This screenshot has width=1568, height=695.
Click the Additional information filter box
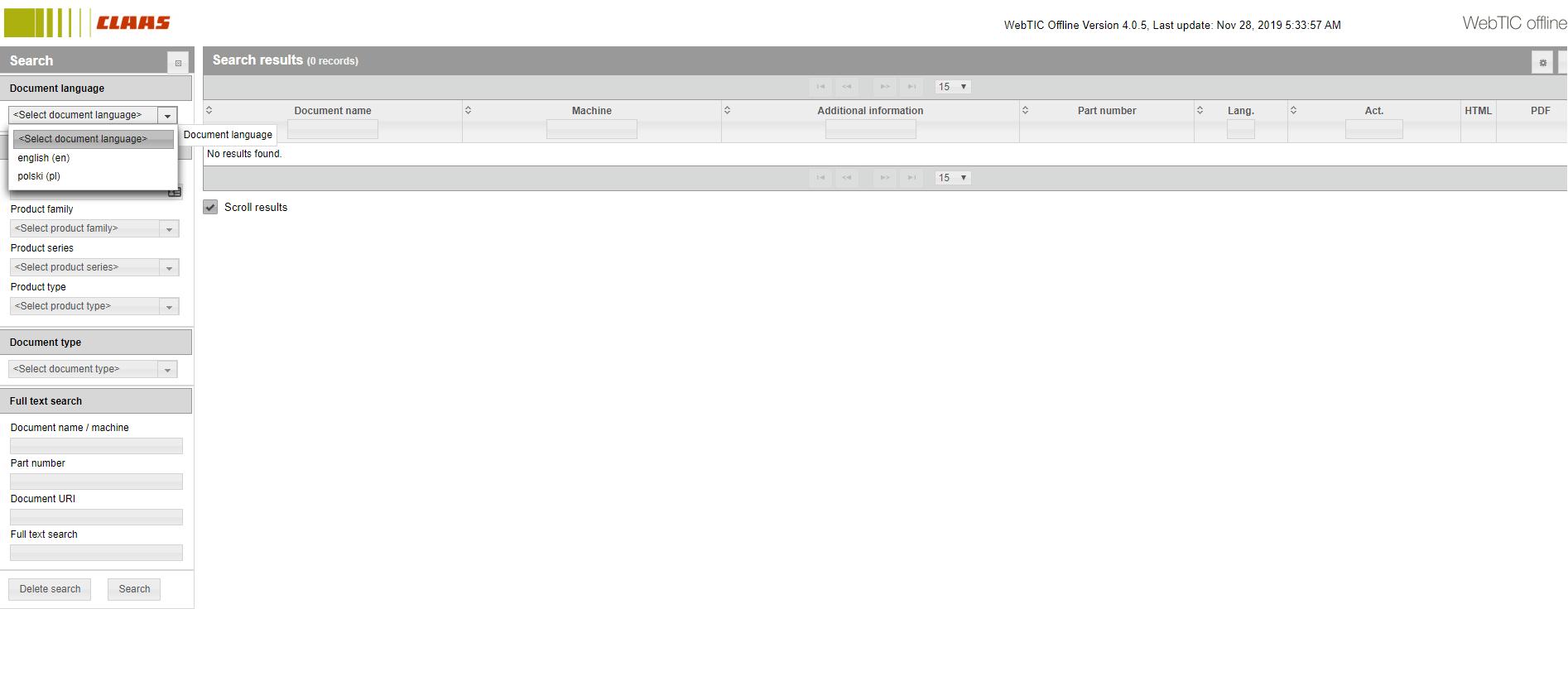pos(871,129)
